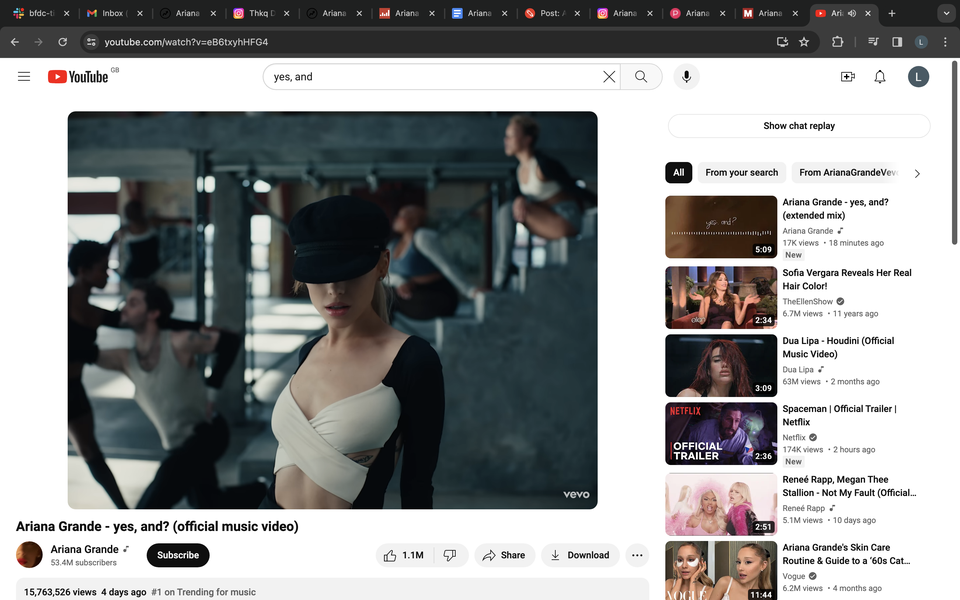Click the Share button
960x600 pixels.
coord(504,555)
